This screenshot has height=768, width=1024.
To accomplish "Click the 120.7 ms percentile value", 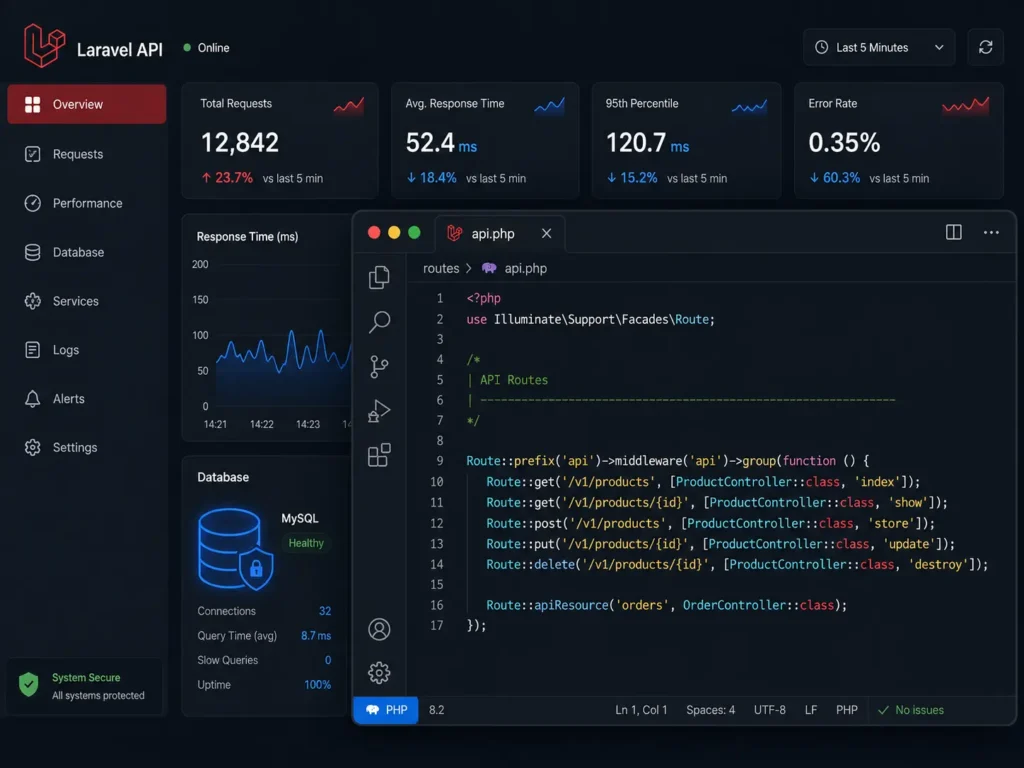I will click(647, 142).
